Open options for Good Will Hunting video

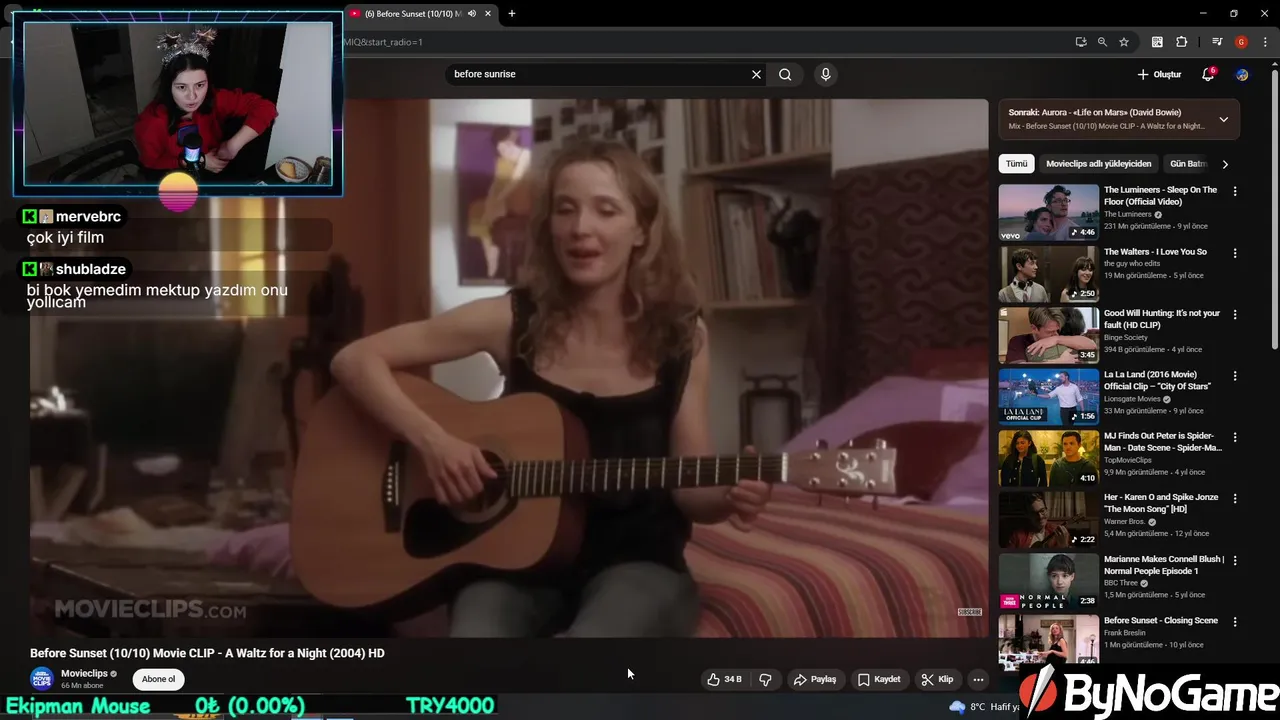click(x=1235, y=314)
